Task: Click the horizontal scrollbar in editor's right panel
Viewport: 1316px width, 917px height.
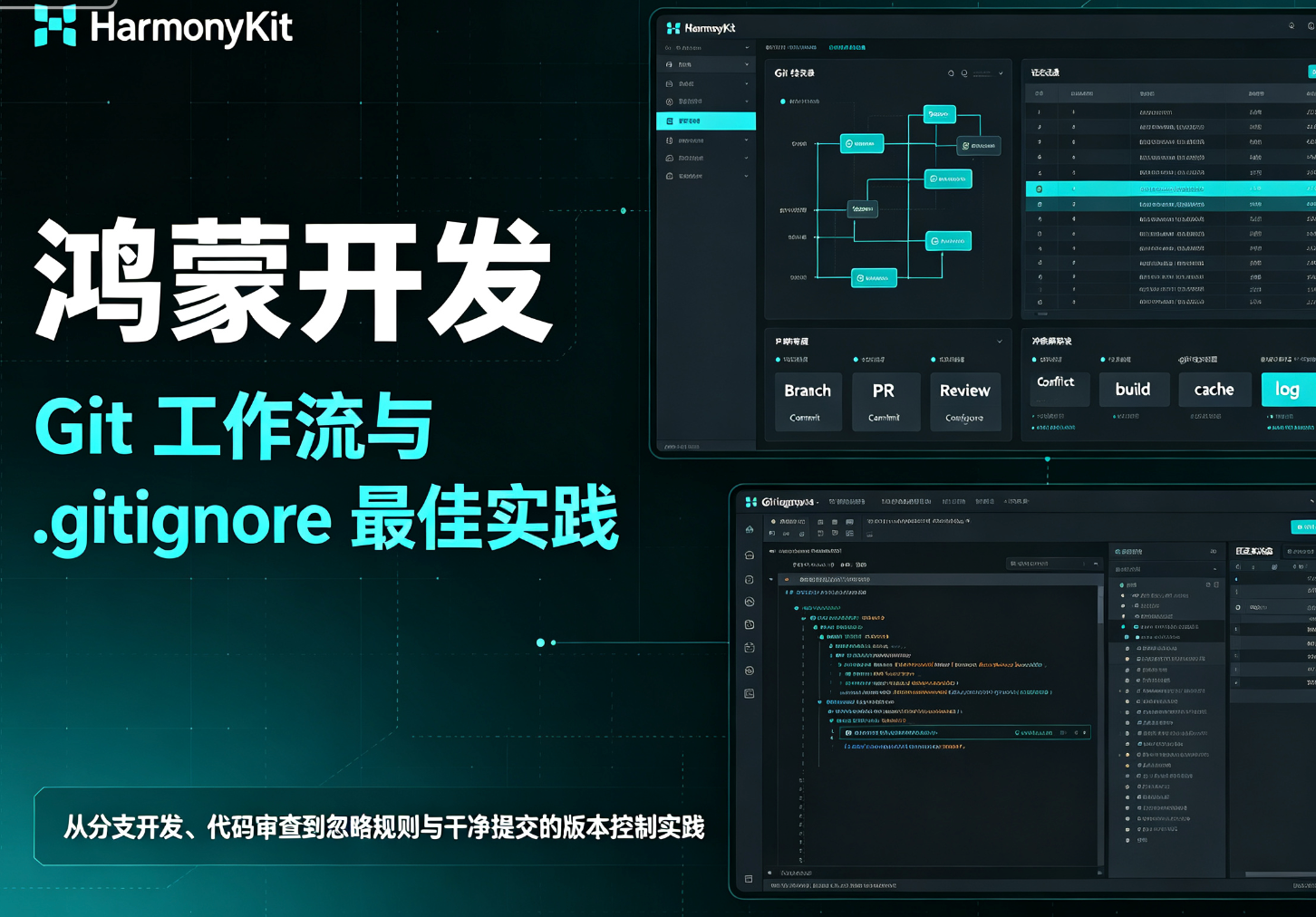Action: [x=1280, y=874]
